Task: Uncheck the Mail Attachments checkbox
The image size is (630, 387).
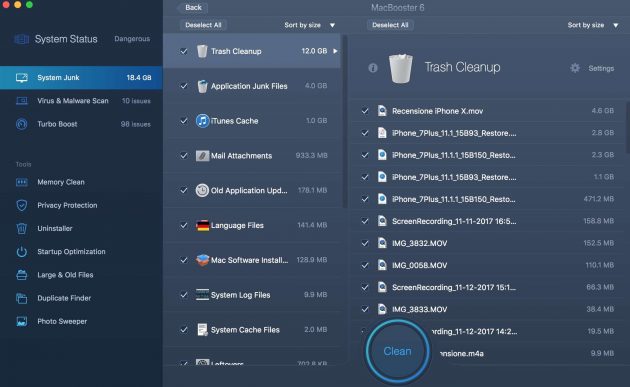Action: click(x=184, y=156)
